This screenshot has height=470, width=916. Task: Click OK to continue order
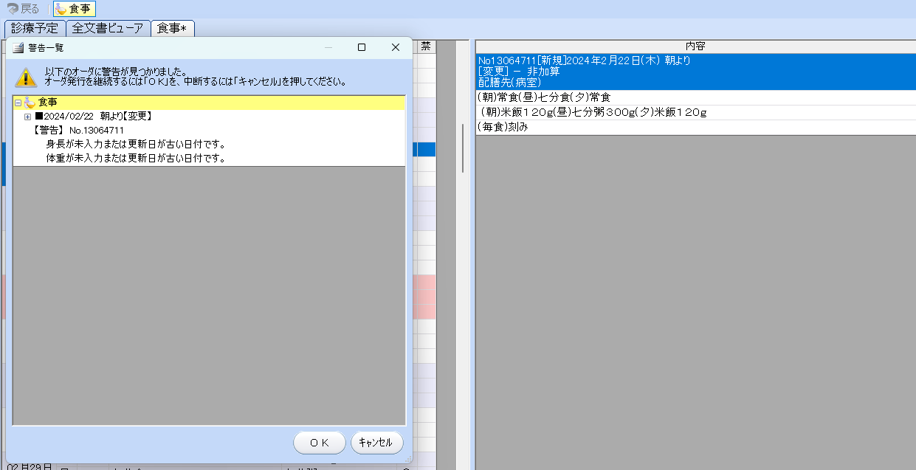click(x=319, y=443)
